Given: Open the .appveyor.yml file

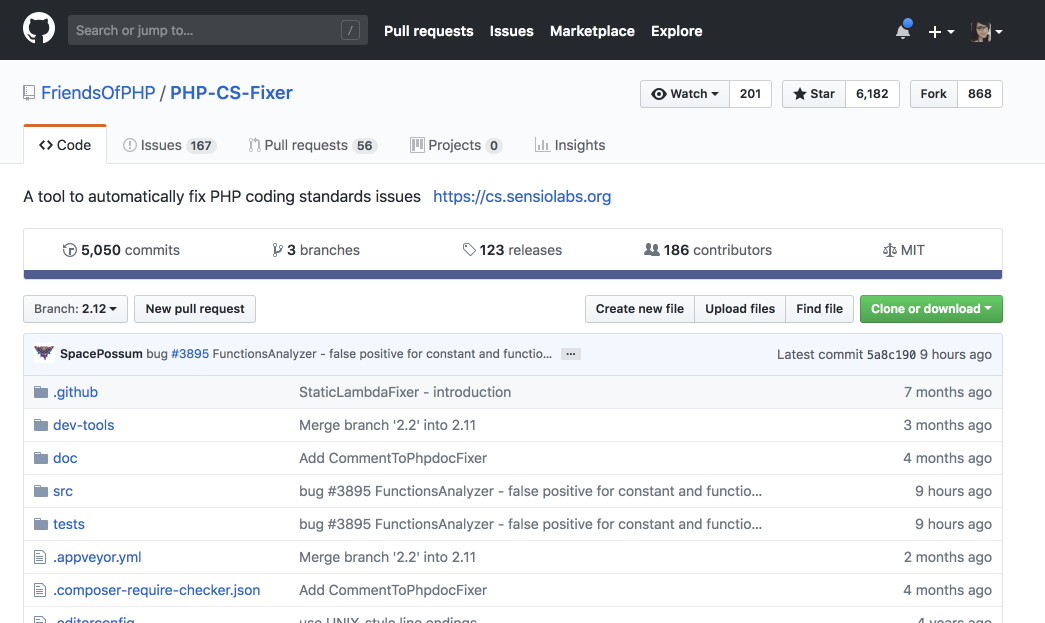Looking at the screenshot, I should pos(97,557).
